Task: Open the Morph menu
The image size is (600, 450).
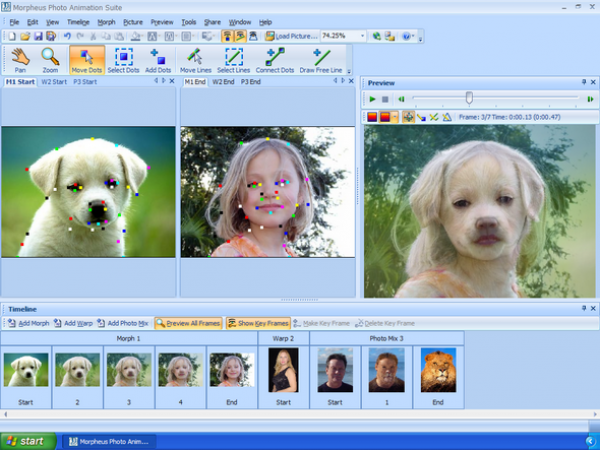Action: (105, 21)
